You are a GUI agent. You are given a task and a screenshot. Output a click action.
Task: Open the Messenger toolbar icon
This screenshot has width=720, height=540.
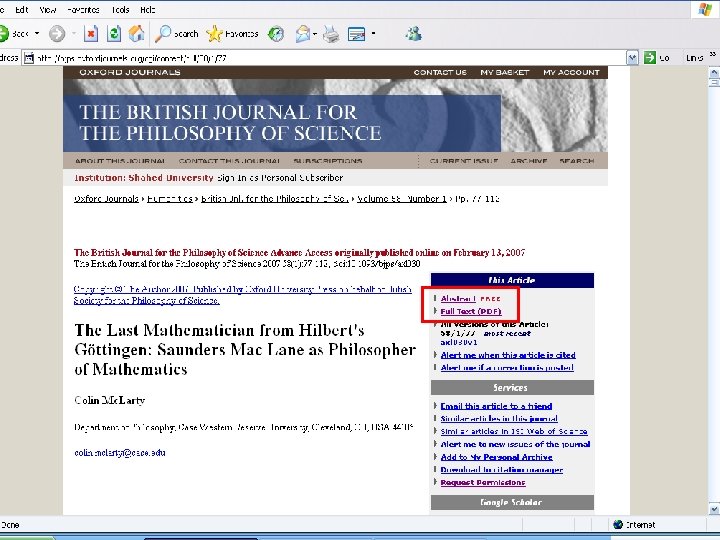point(414,34)
